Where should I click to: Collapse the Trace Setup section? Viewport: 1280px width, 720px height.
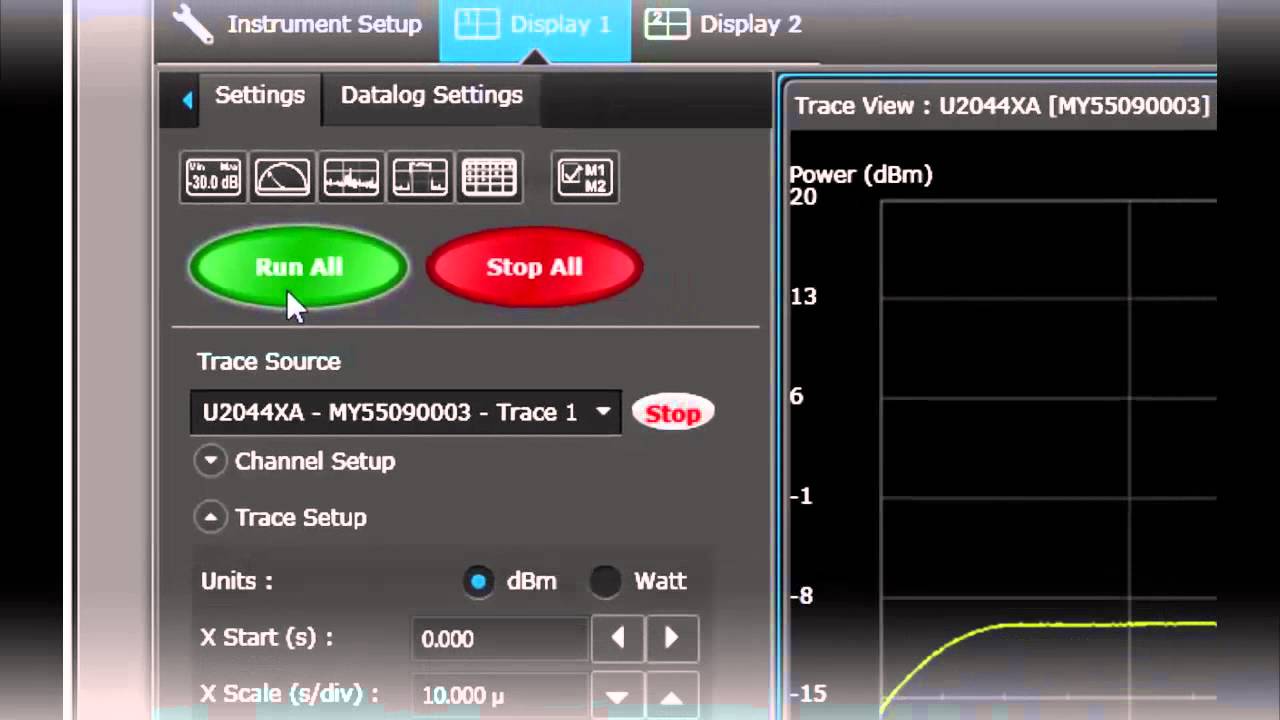211,517
